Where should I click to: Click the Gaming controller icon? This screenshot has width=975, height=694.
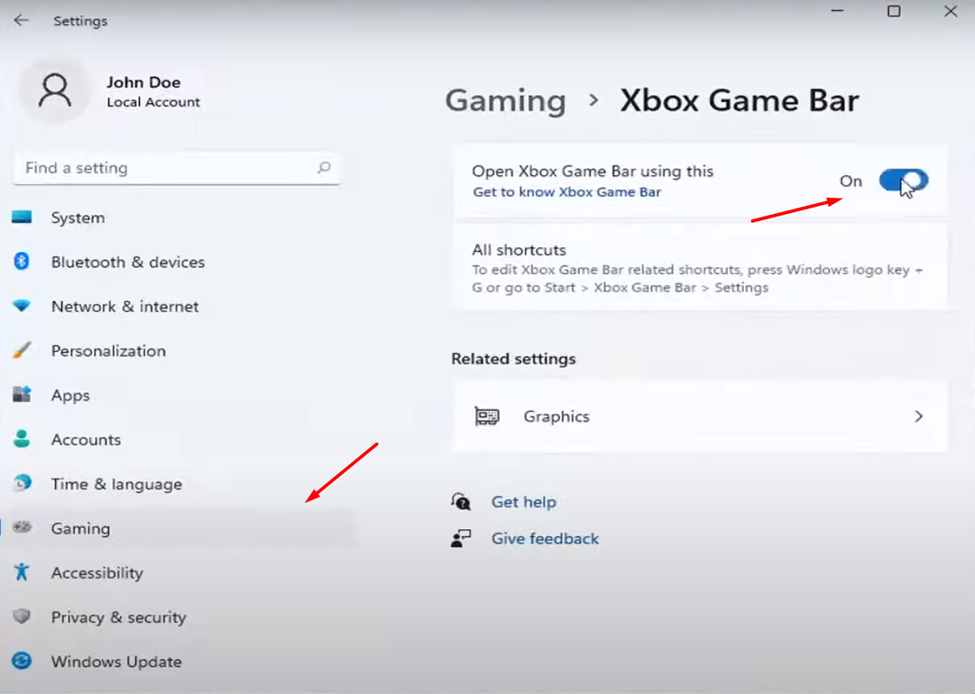[x=22, y=527]
